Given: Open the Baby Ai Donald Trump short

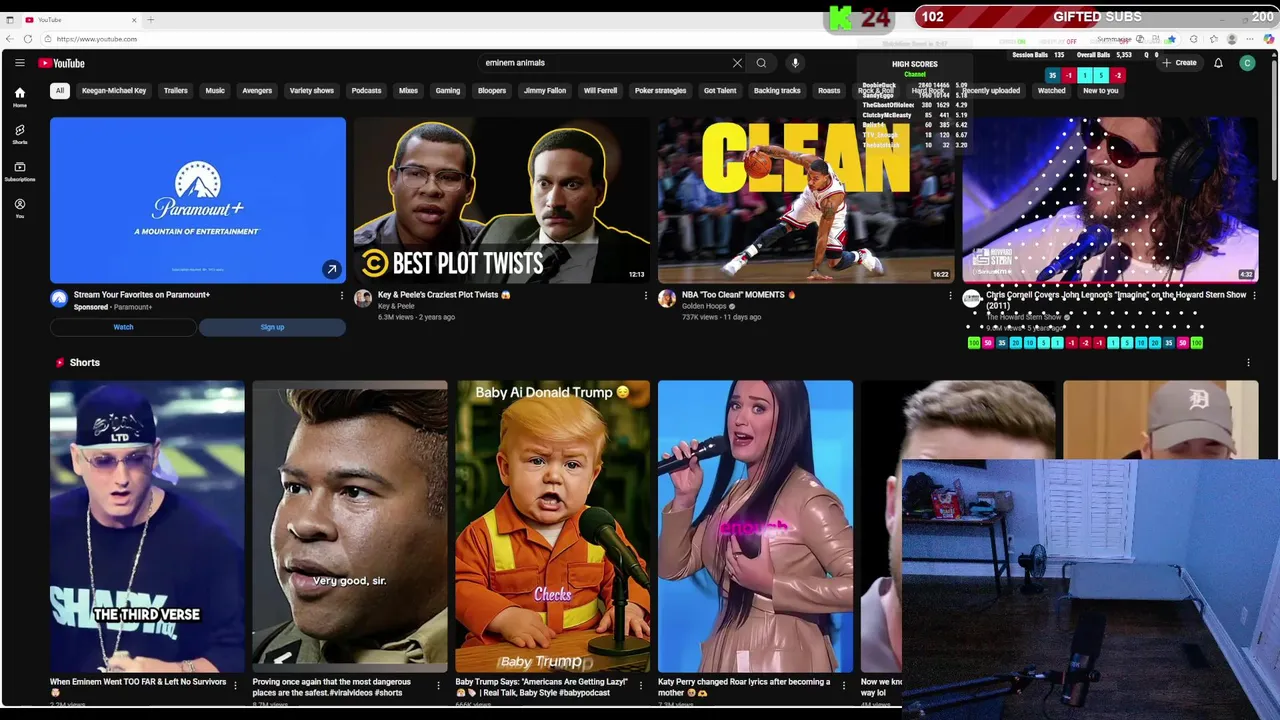Looking at the screenshot, I should pos(552,526).
